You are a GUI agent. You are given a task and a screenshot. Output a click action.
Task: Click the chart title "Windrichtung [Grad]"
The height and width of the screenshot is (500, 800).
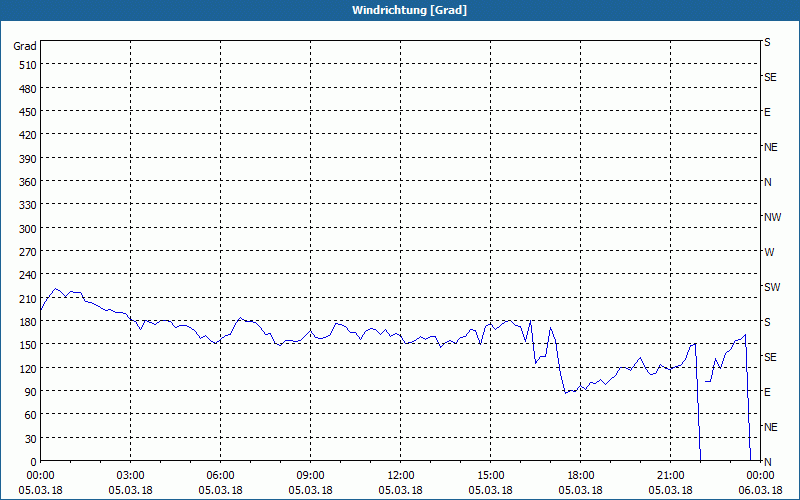[409, 10]
